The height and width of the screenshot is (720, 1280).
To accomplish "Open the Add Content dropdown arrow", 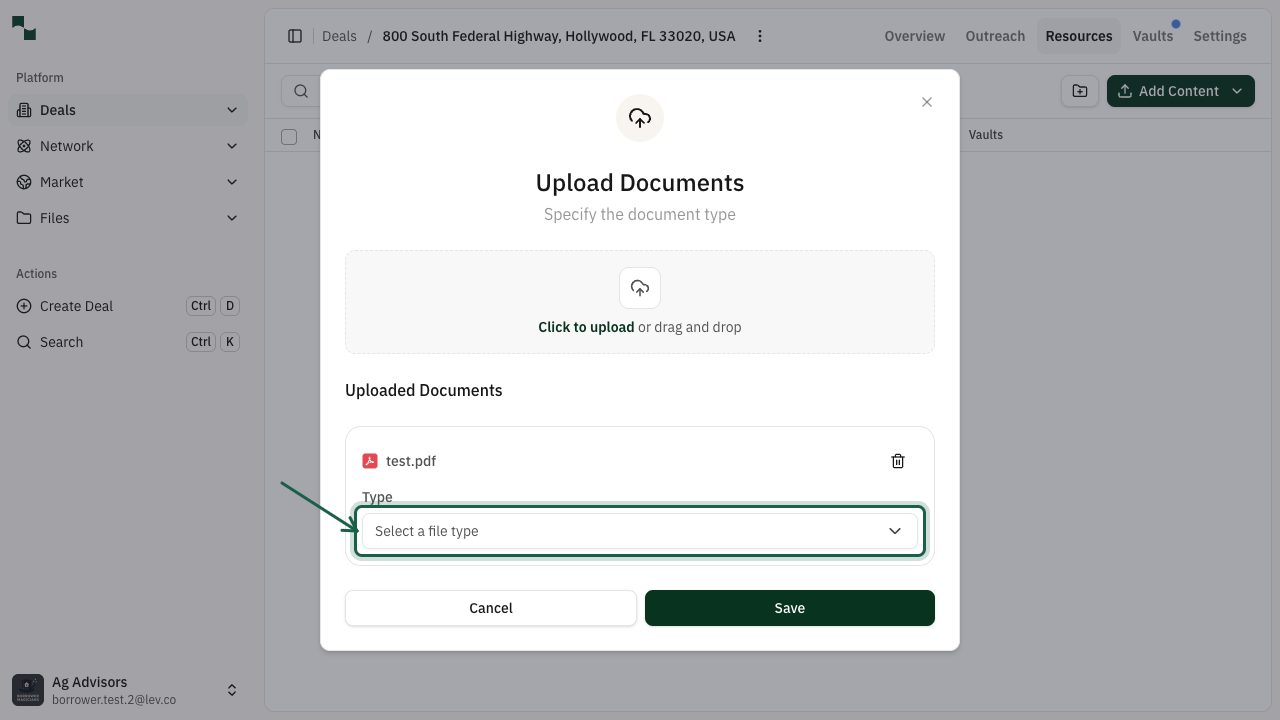I will coord(1237,91).
